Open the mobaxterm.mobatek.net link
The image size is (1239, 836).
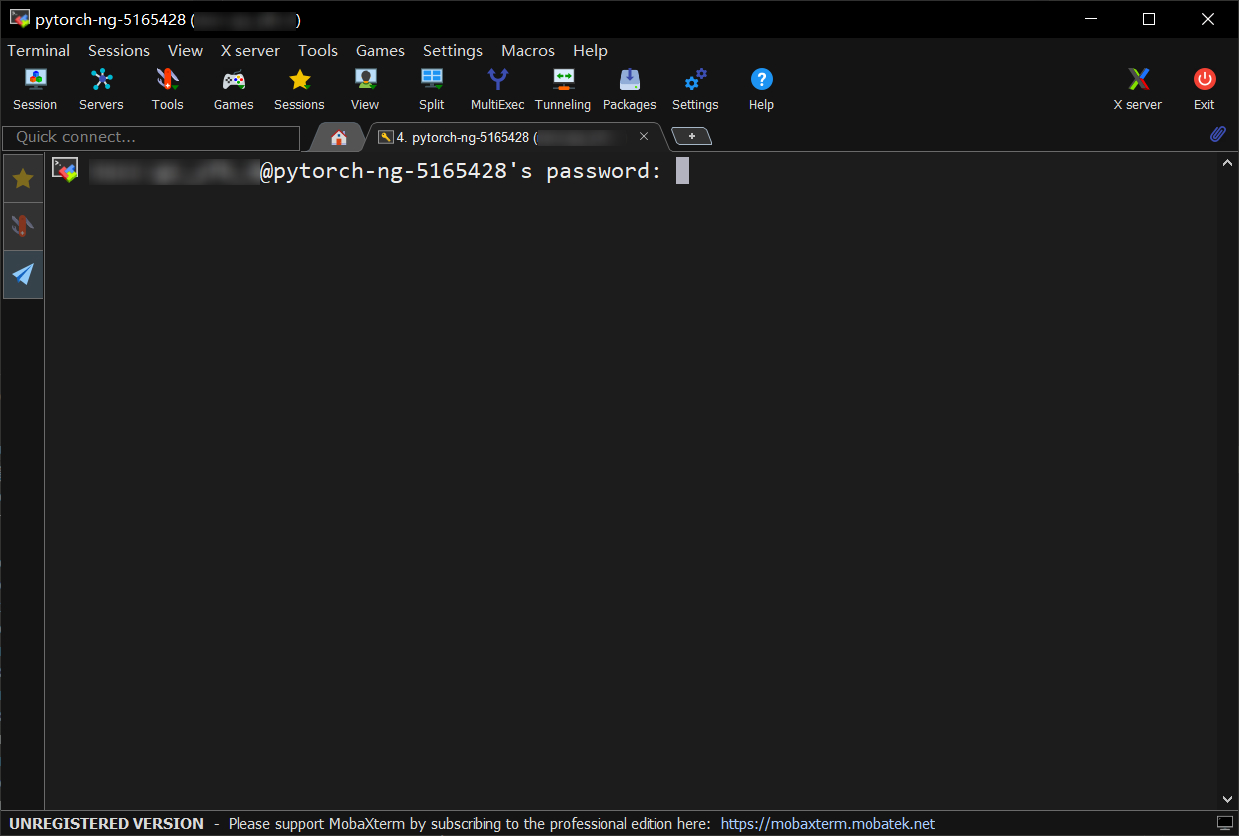click(828, 824)
